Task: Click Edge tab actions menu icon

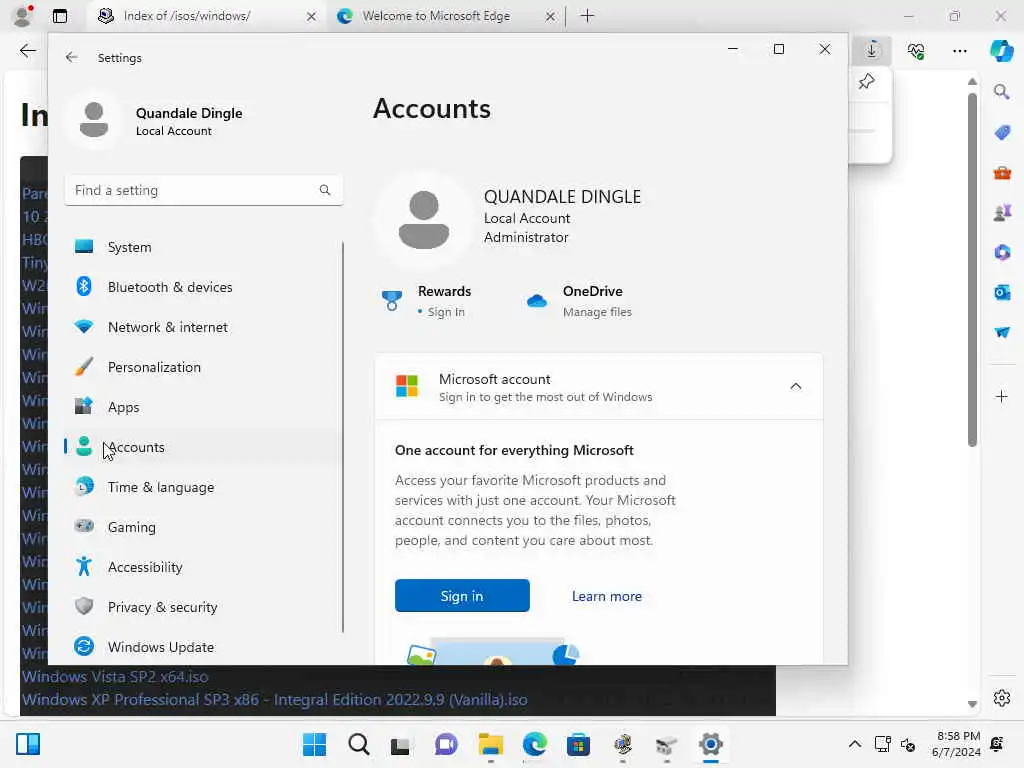Action: (x=59, y=16)
